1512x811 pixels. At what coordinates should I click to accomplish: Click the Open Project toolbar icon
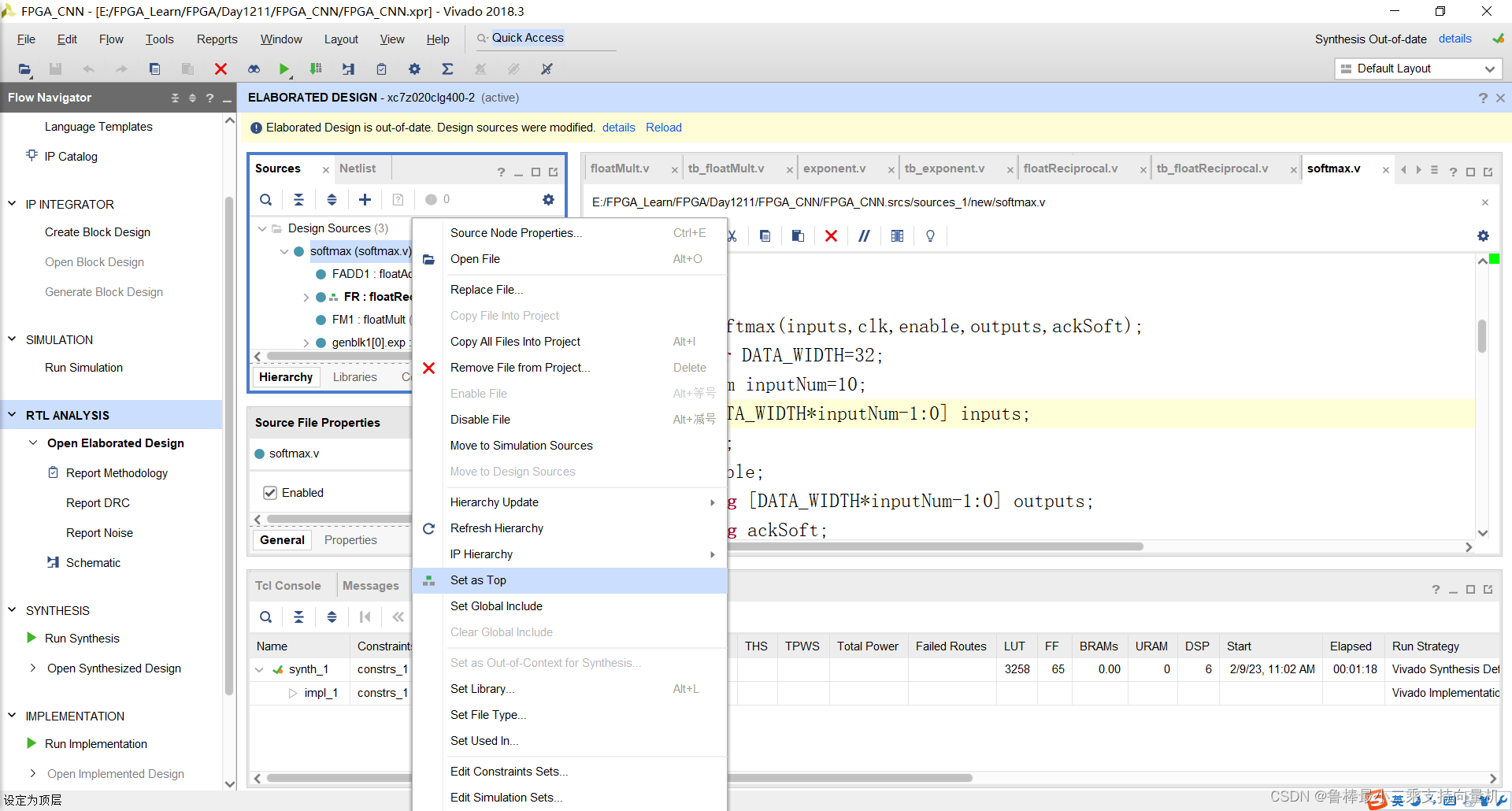tap(24, 69)
